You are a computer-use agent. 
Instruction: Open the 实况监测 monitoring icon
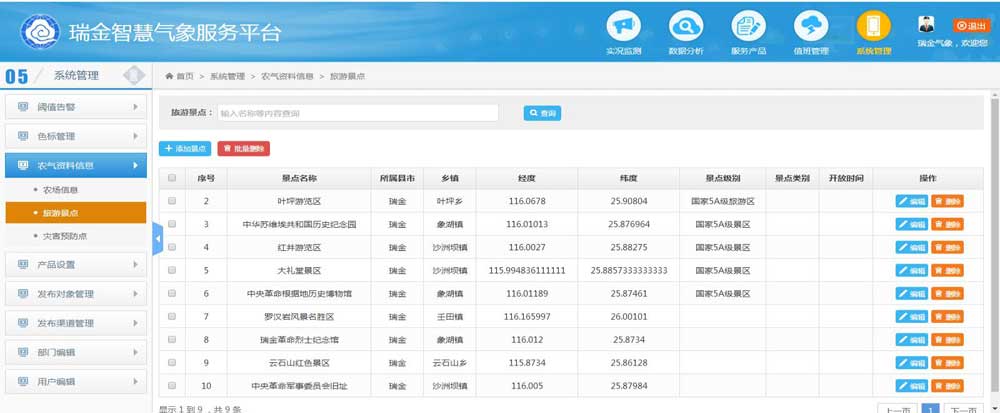623,26
